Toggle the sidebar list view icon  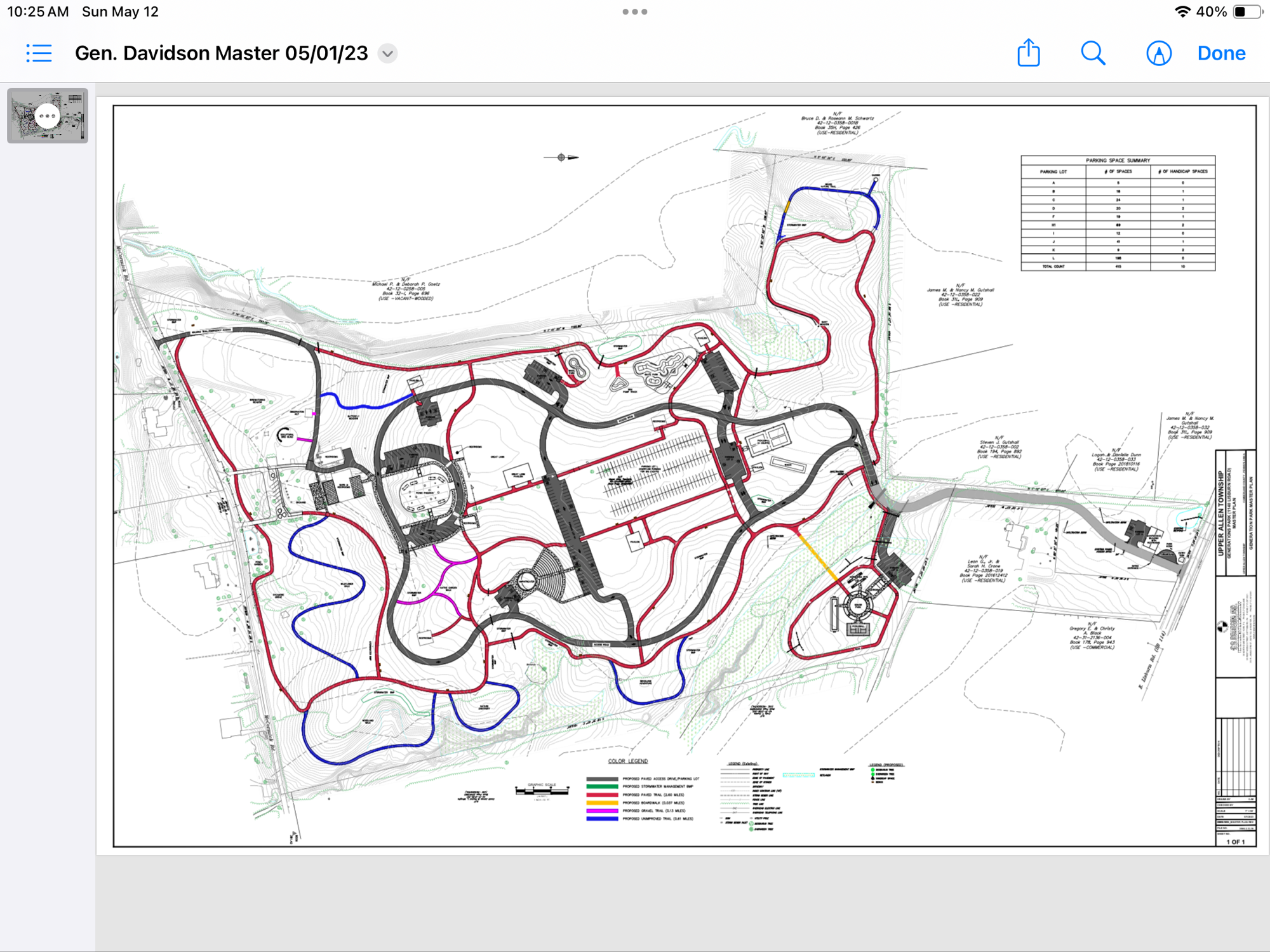tap(39, 53)
